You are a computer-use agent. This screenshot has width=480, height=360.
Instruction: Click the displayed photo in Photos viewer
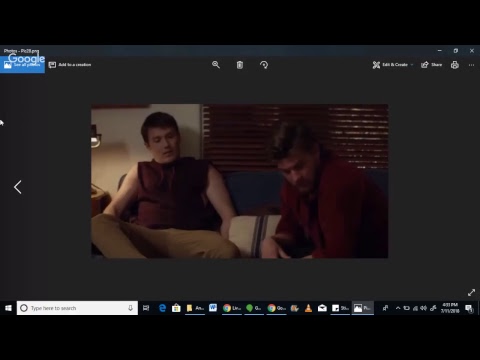point(240,181)
